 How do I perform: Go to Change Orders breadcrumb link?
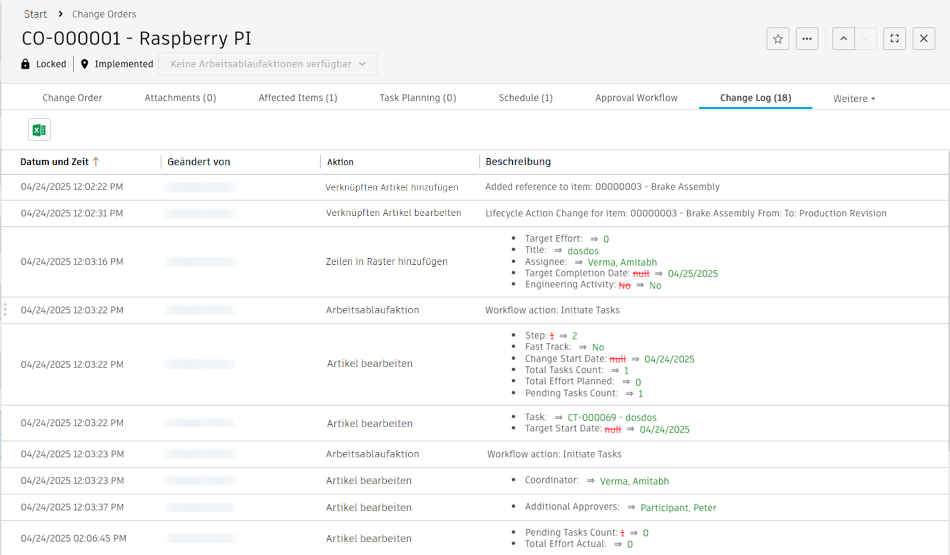click(104, 14)
